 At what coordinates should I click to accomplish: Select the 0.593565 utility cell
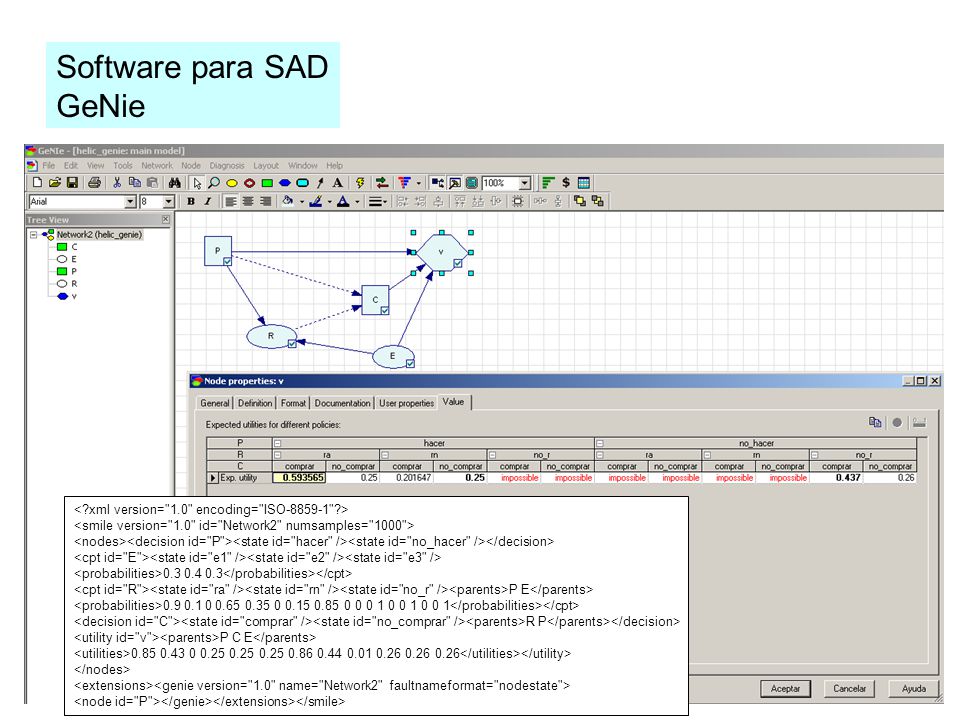pos(299,478)
